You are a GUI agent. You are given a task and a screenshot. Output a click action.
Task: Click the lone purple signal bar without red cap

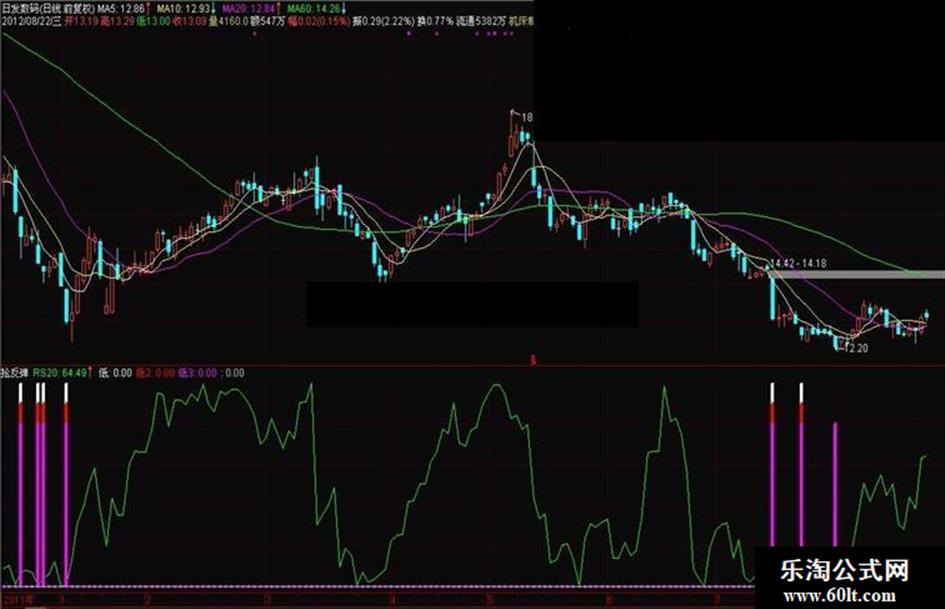(x=835, y=484)
